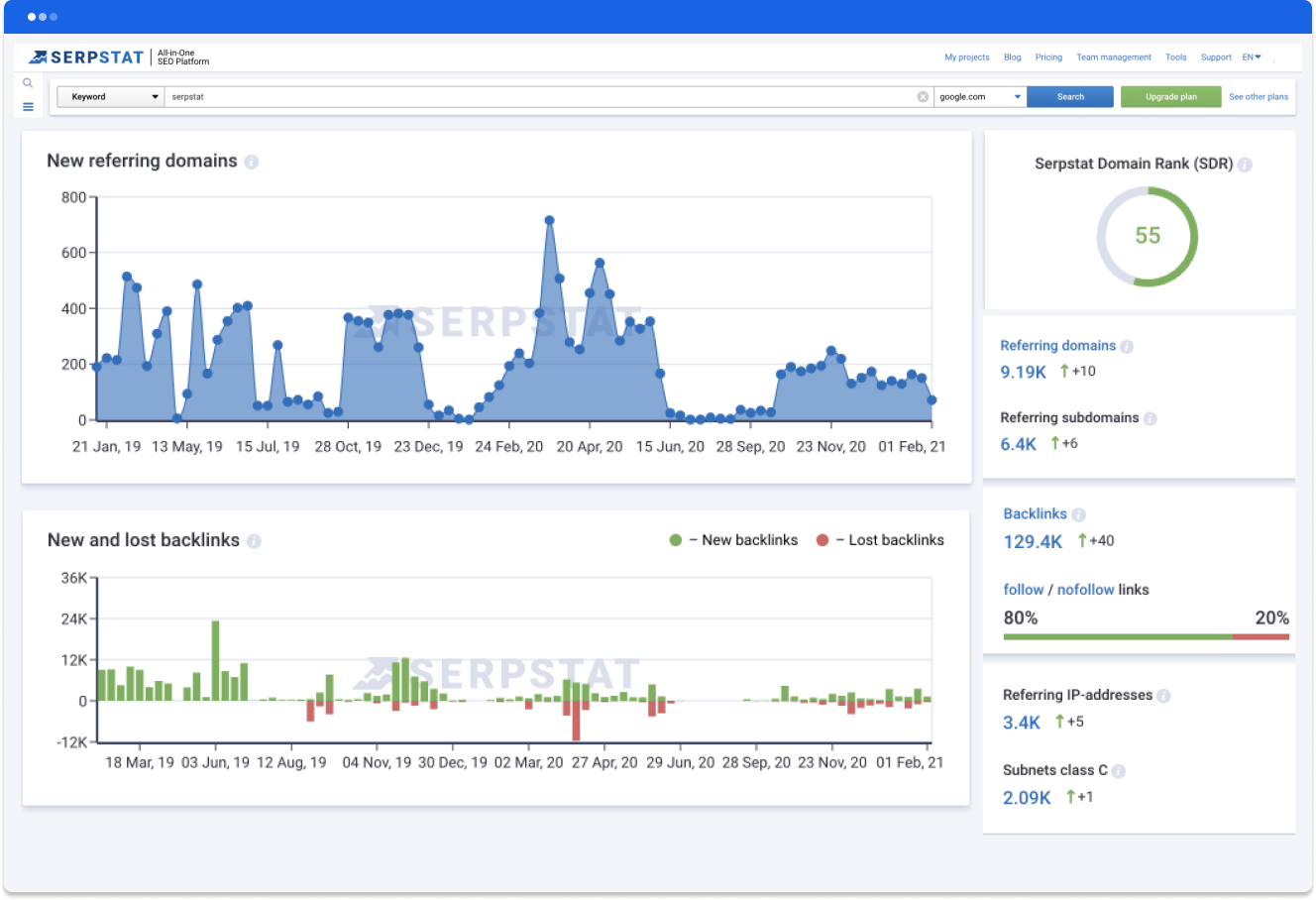
Task: Open Blog in top menu
Action: pyautogui.click(x=1013, y=57)
